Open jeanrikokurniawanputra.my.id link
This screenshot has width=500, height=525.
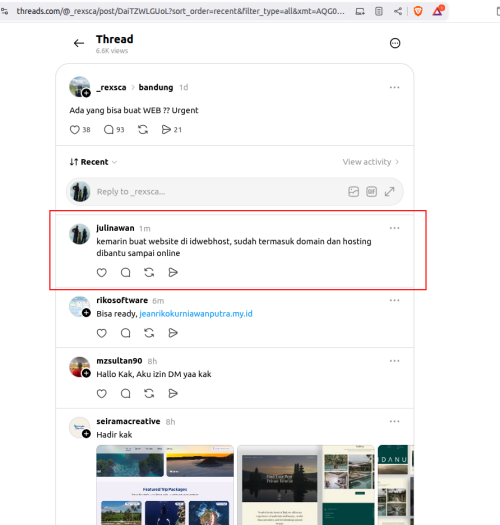pyautogui.click(x=196, y=314)
